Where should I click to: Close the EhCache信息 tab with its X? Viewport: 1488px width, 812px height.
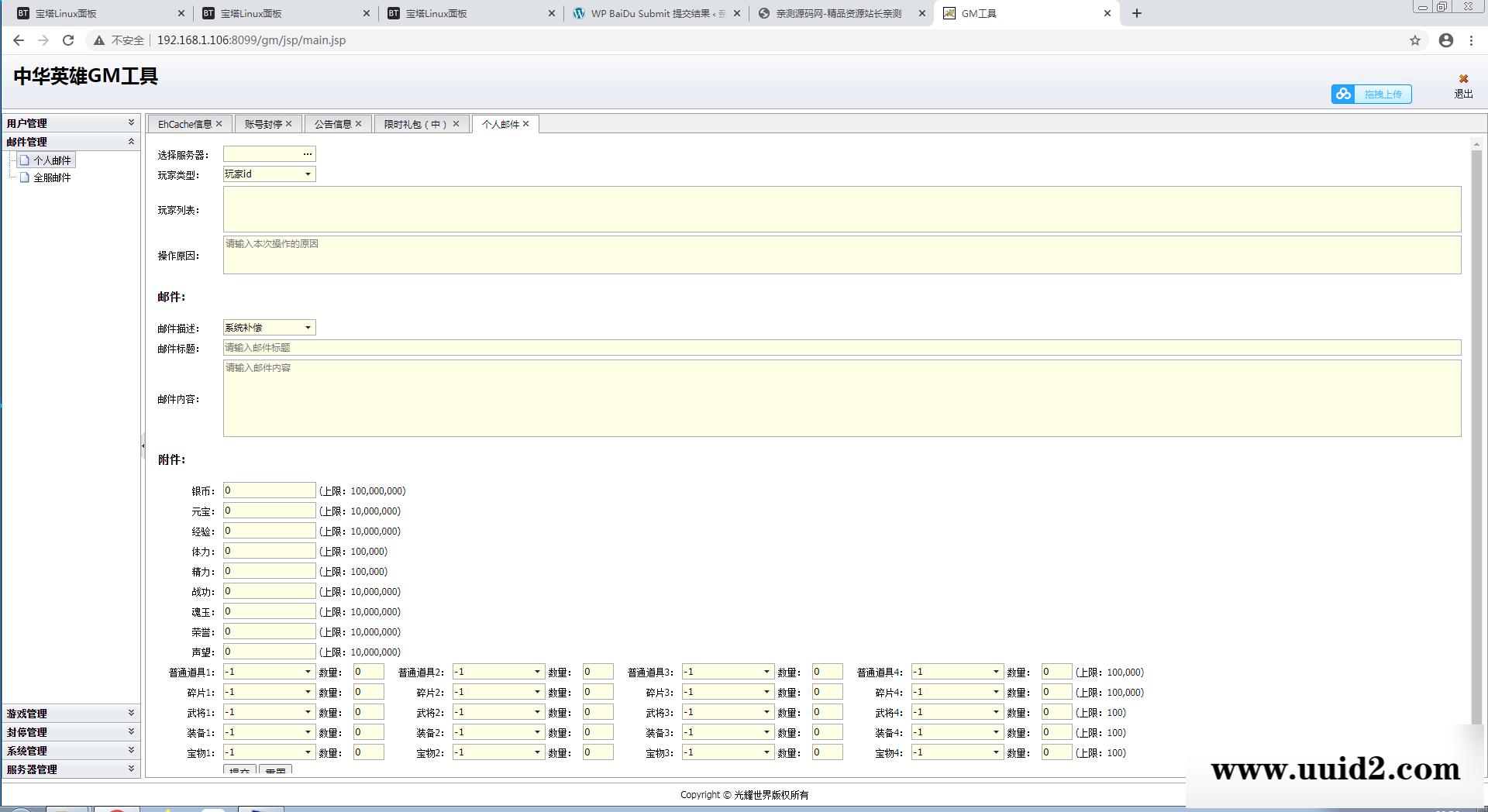coord(219,124)
